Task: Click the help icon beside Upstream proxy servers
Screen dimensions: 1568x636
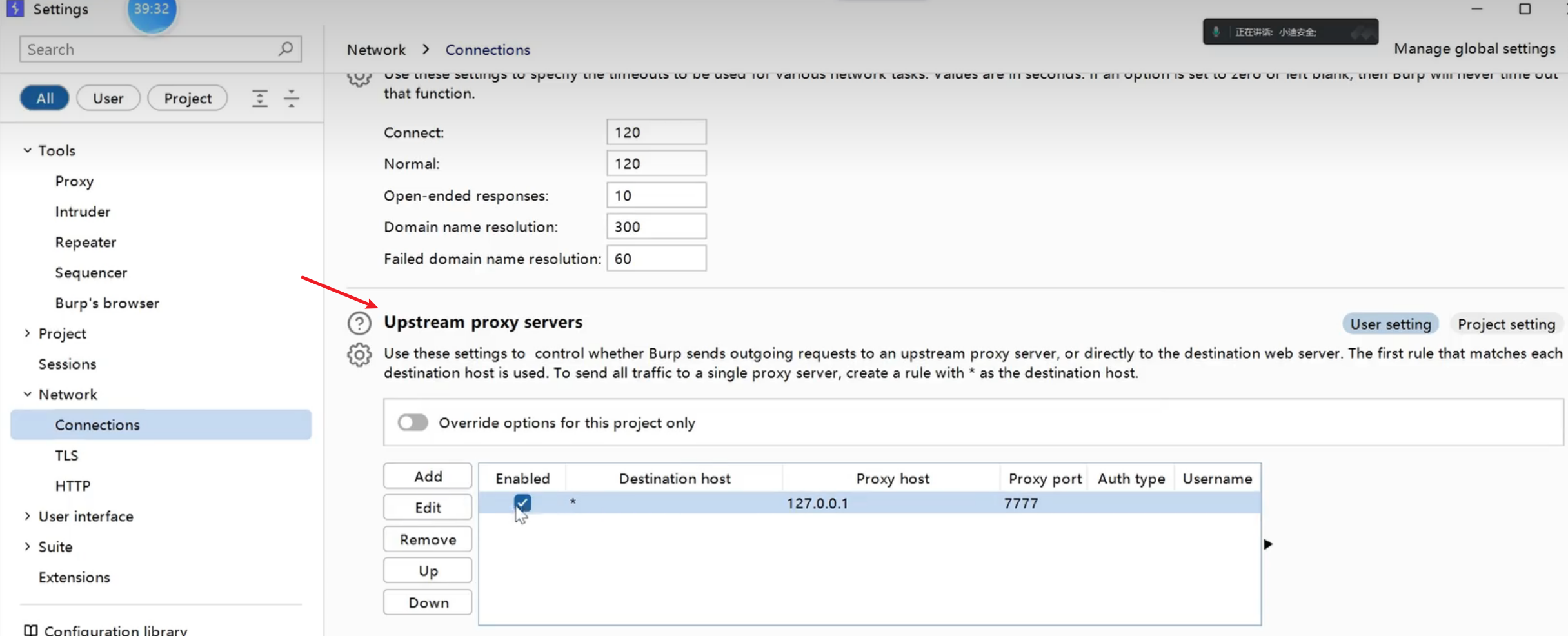Action: pyautogui.click(x=359, y=323)
